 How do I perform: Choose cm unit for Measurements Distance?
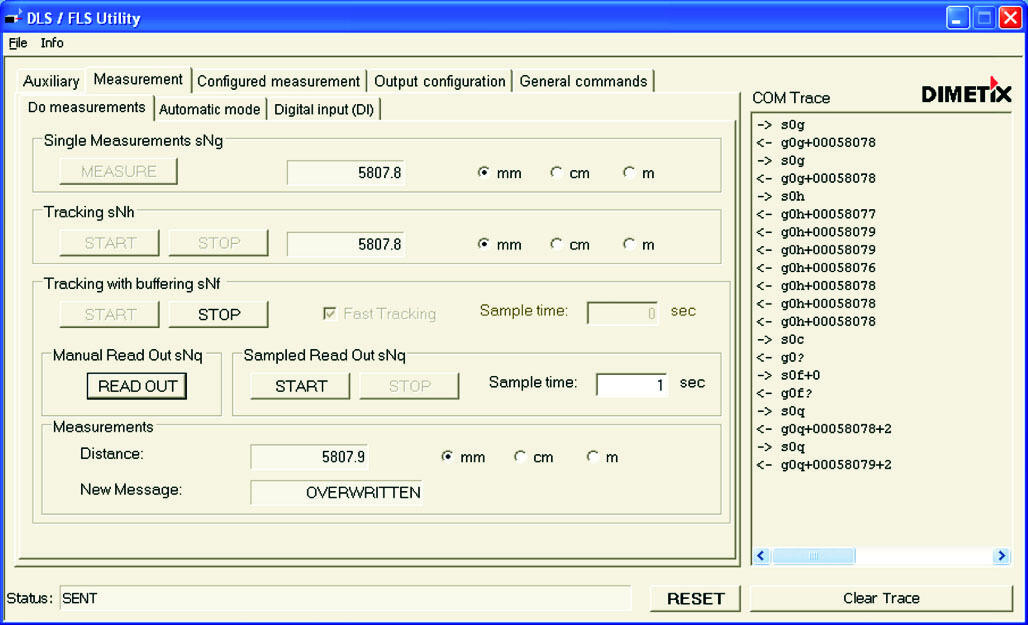pyautogui.click(x=520, y=457)
